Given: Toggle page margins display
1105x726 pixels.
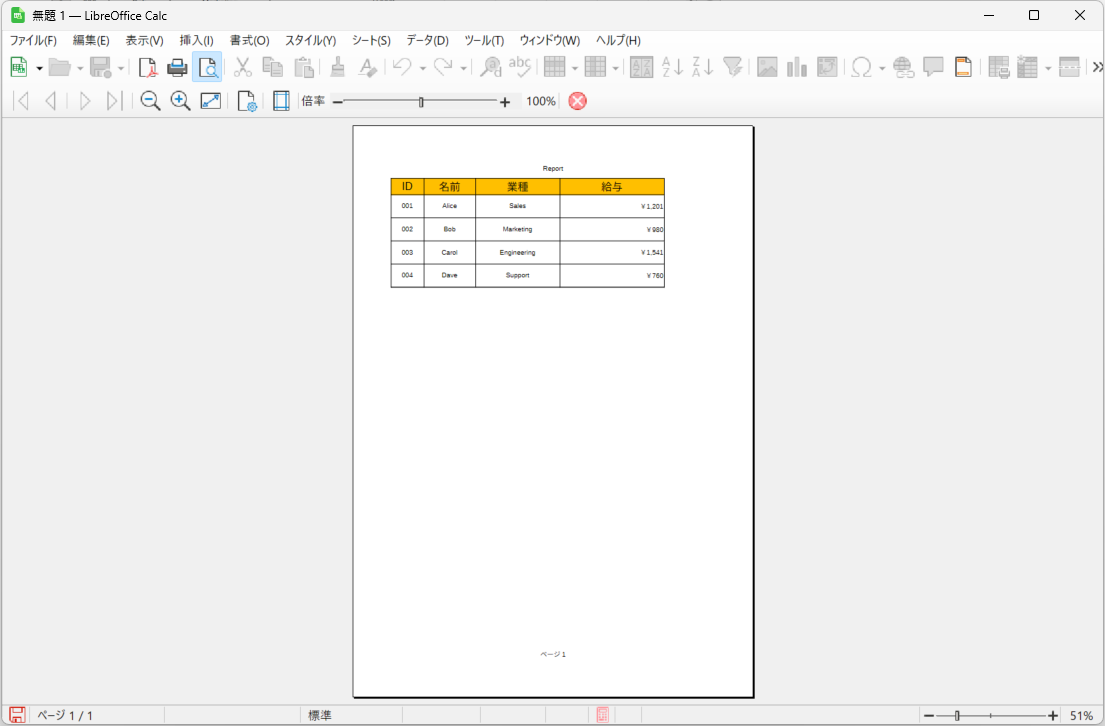Looking at the screenshot, I should [281, 101].
